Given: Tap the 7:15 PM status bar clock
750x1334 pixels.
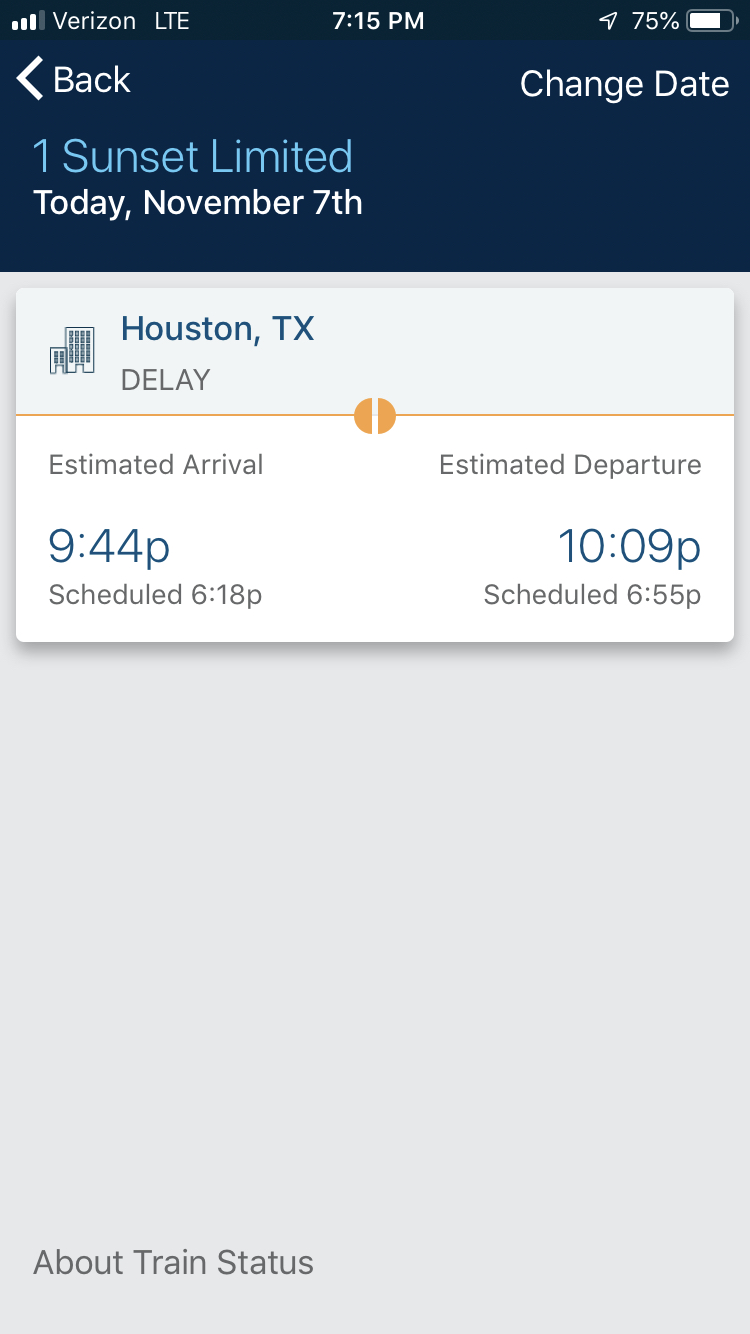Looking at the screenshot, I should tap(377, 21).
